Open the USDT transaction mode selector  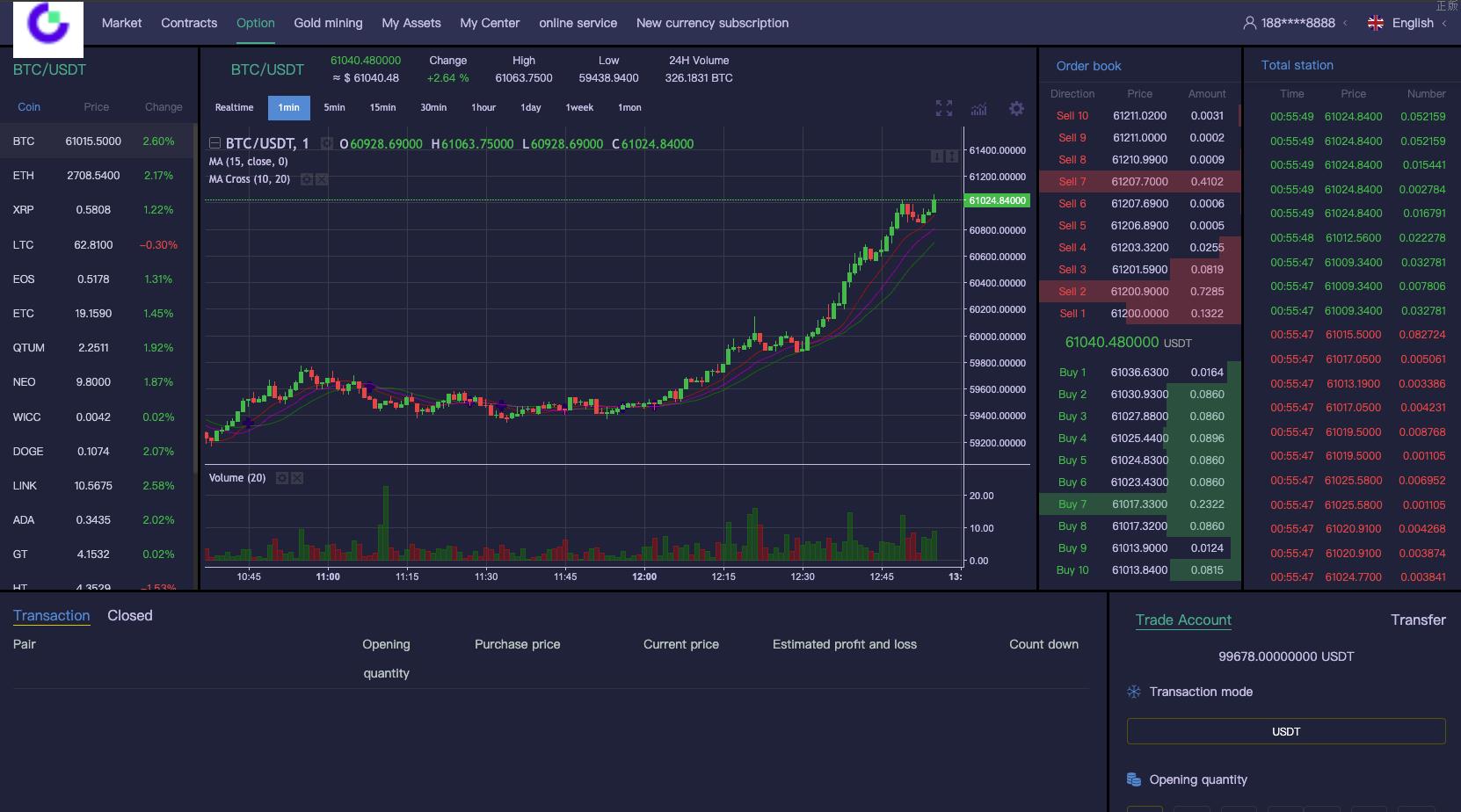[1285, 731]
